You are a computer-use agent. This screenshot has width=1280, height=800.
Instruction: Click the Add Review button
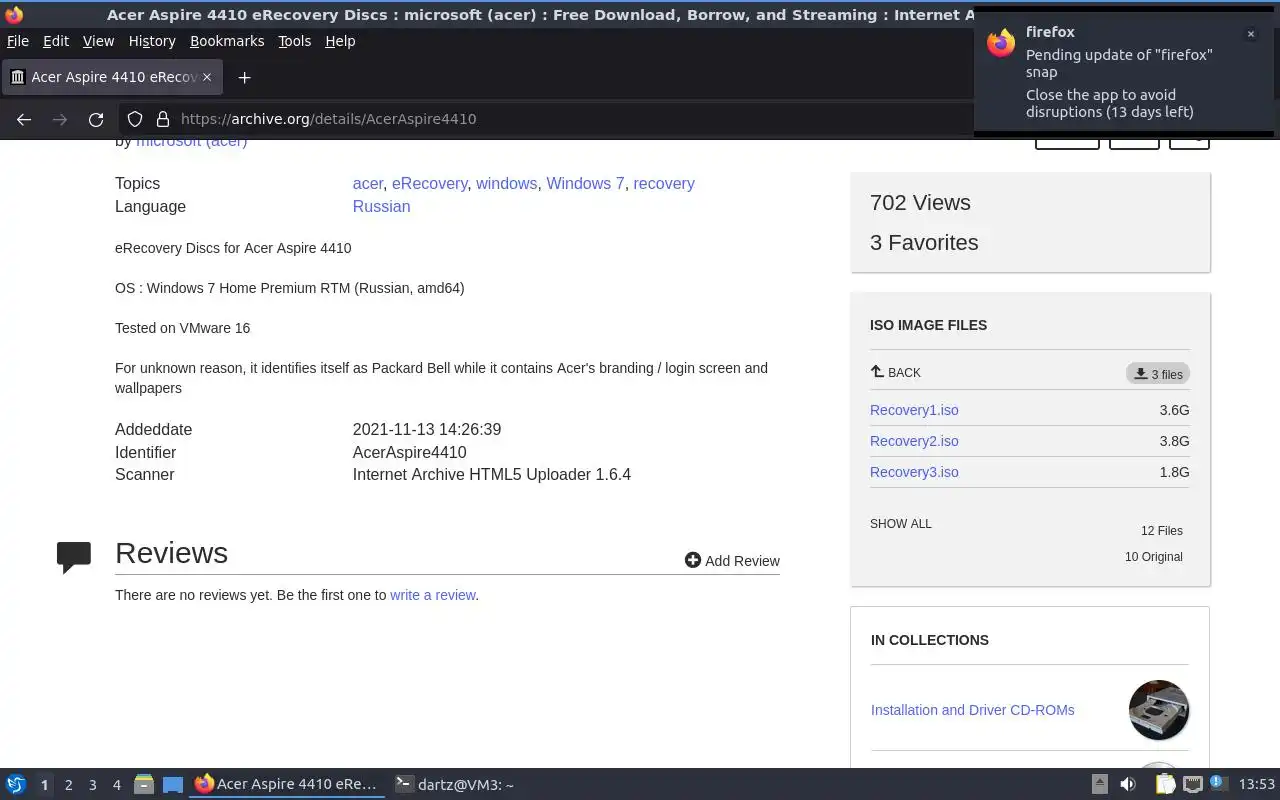click(732, 561)
